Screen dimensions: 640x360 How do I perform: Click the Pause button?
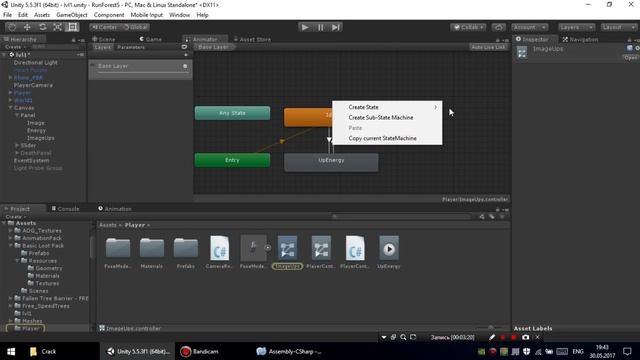click(320, 27)
